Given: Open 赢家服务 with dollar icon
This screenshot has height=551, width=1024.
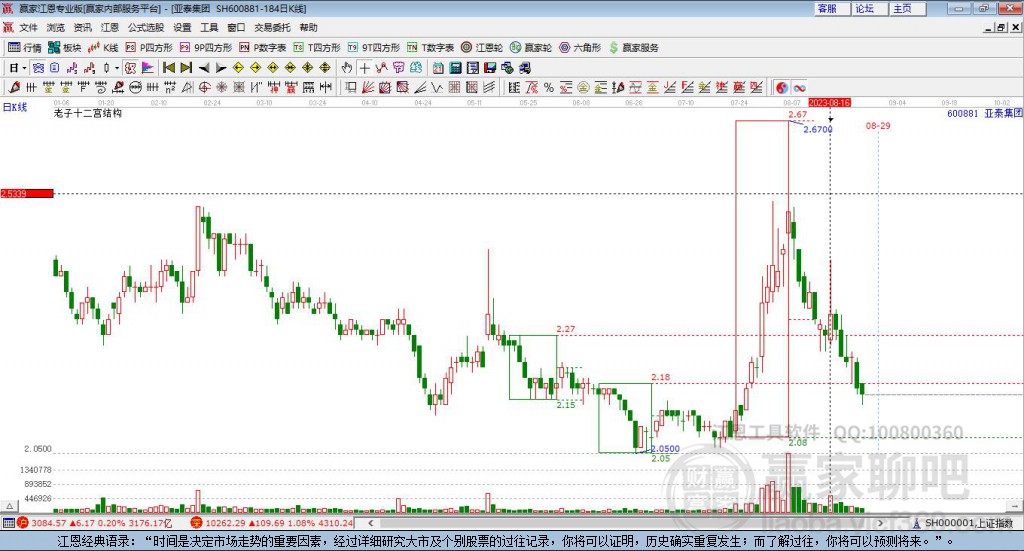Looking at the screenshot, I should [634, 48].
